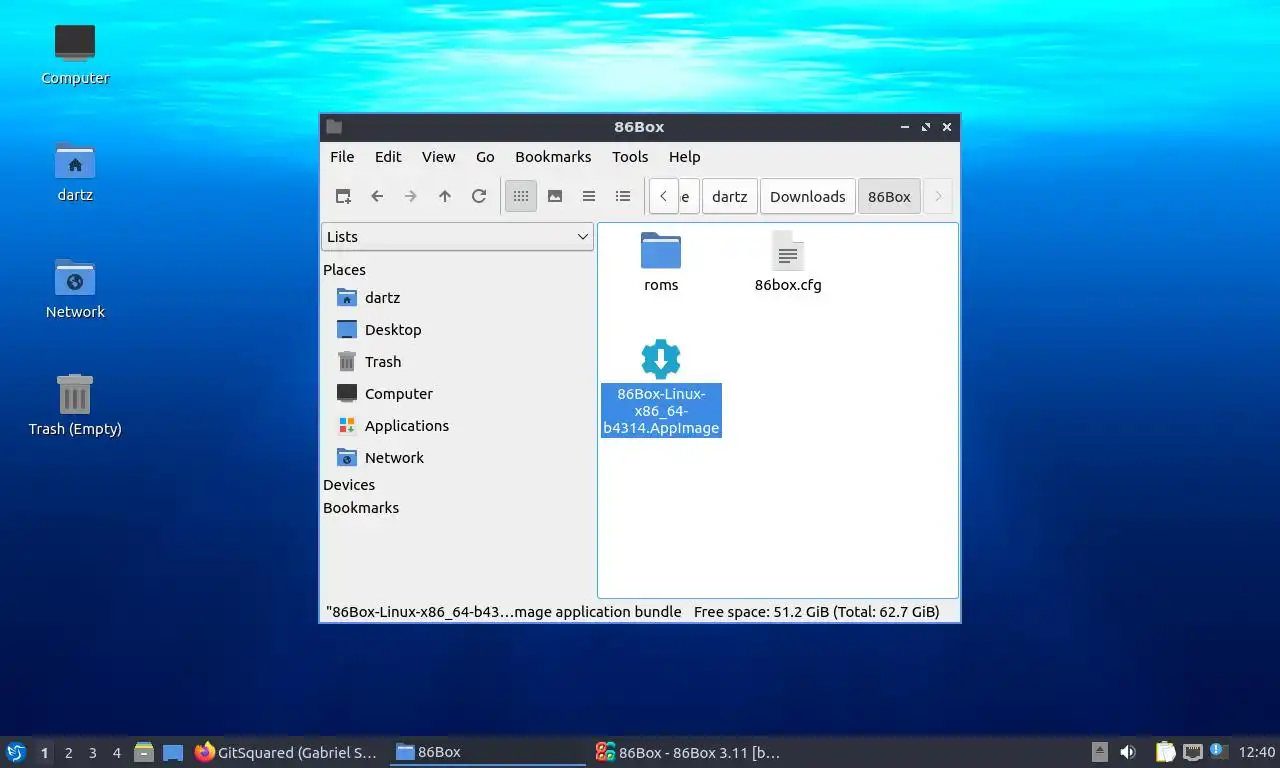The height and width of the screenshot is (768, 1280).
Task: Switch to thumbnail view mode
Action: point(555,196)
